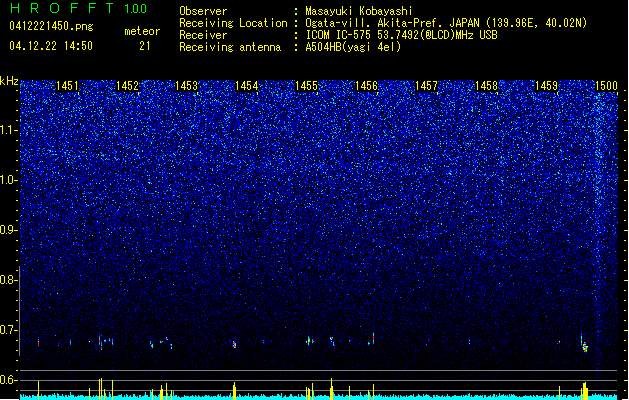Select the ICOM IC-575 receiver description
629x400 pixels.
401,35
